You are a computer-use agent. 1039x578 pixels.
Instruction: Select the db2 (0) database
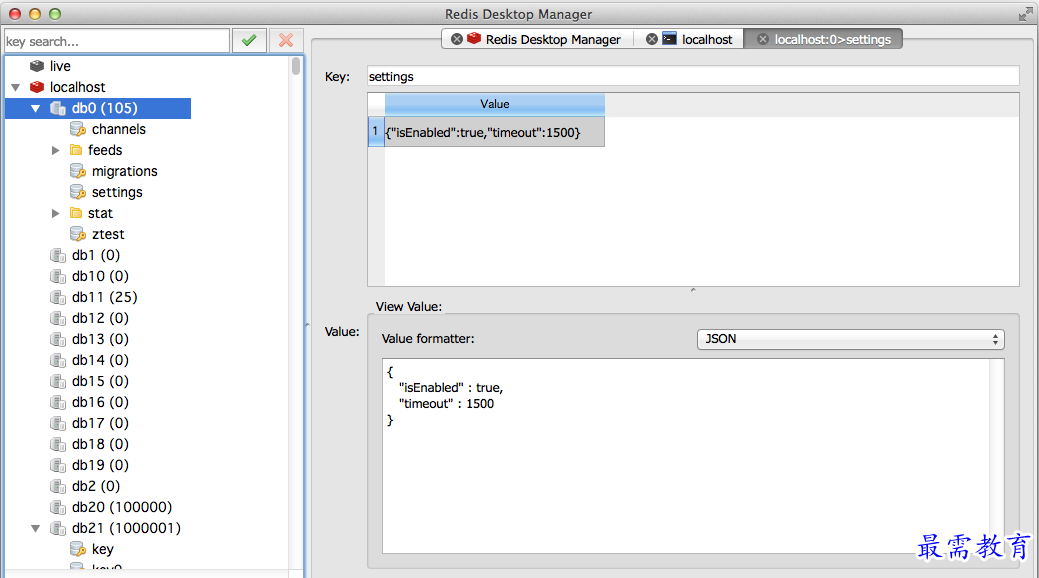coord(96,486)
